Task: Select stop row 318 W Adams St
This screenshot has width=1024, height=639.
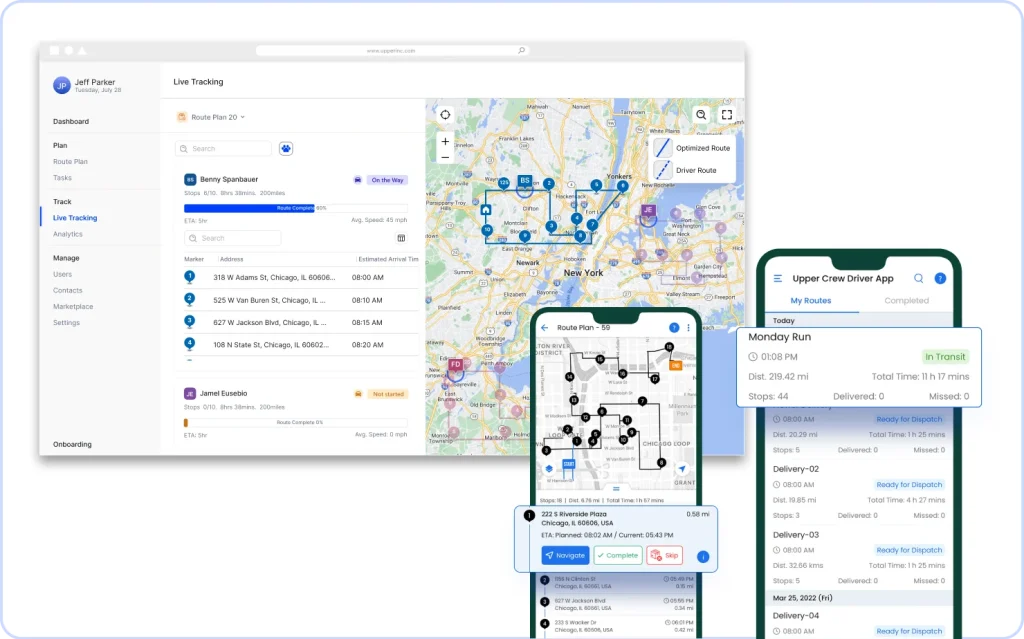Action: point(301,278)
